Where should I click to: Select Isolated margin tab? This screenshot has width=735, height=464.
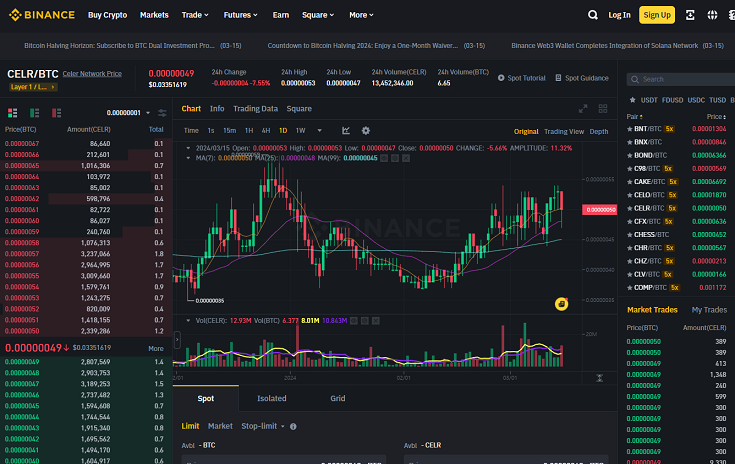(271, 398)
